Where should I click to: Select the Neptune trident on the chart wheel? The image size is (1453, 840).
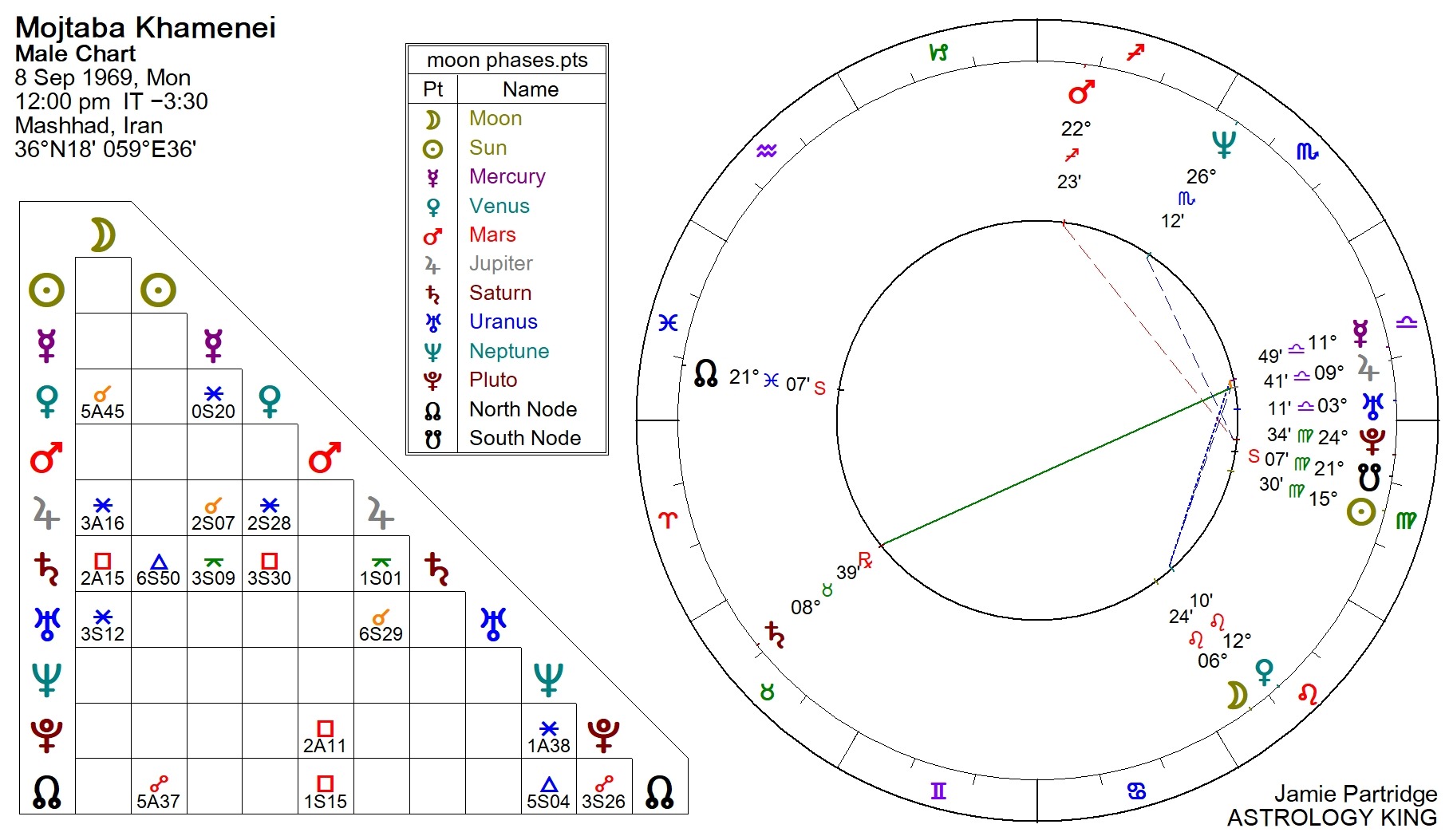click(1223, 144)
